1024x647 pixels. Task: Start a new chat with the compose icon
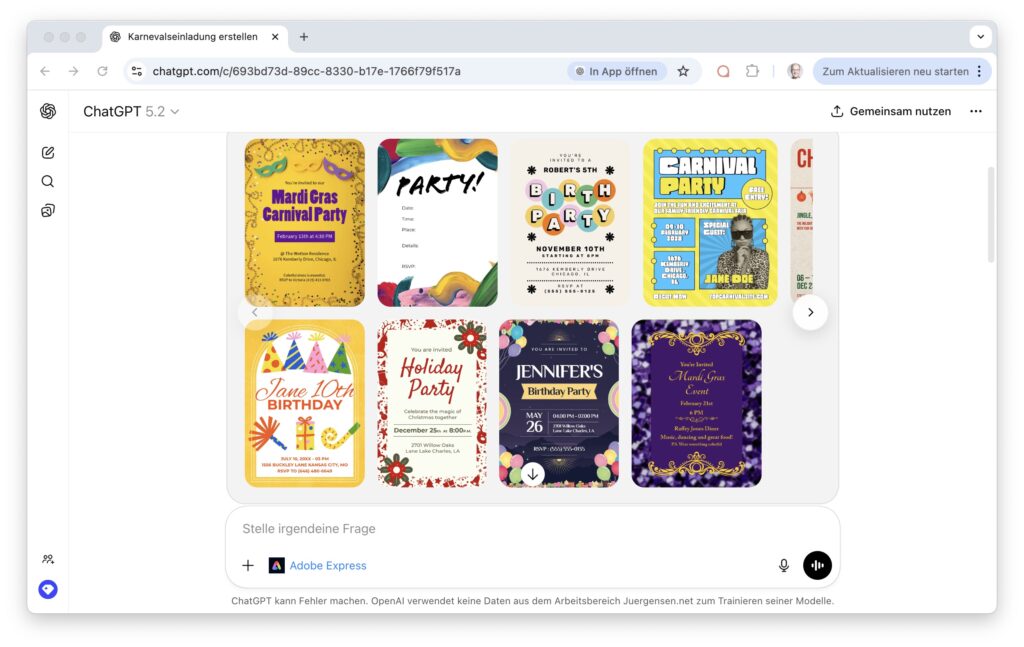(x=48, y=153)
